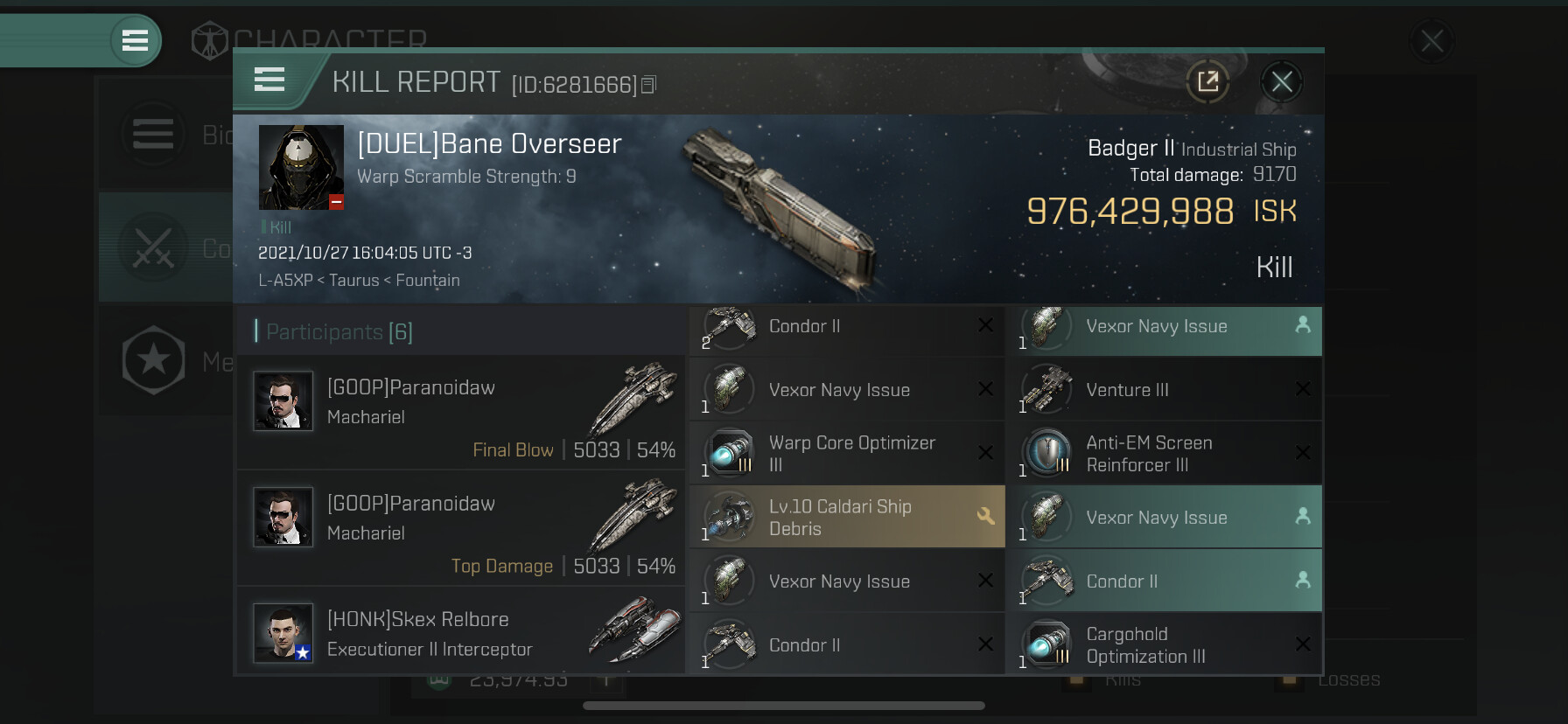This screenshot has height=724, width=1568.
Task: Open the main teal hamburger menu
Action: [x=135, y=40]
